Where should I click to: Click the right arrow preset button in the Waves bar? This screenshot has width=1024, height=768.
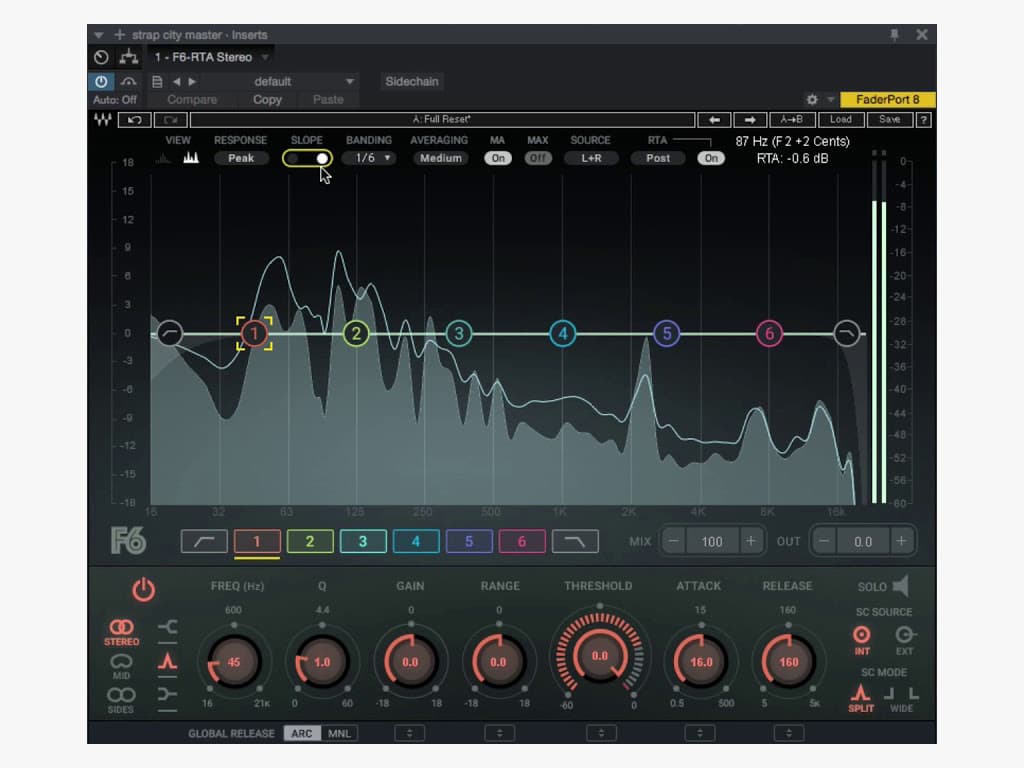[x=750, y=120]
